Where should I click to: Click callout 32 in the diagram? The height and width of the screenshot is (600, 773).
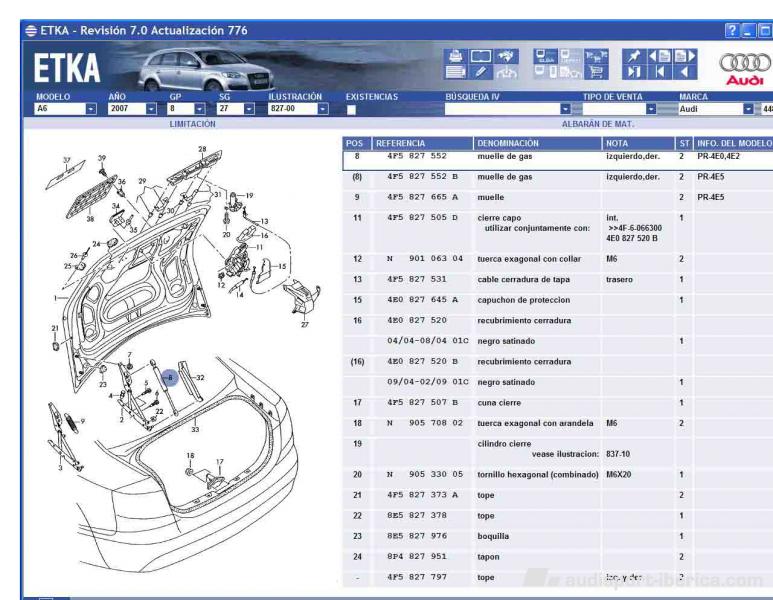[x=200, y=378]
